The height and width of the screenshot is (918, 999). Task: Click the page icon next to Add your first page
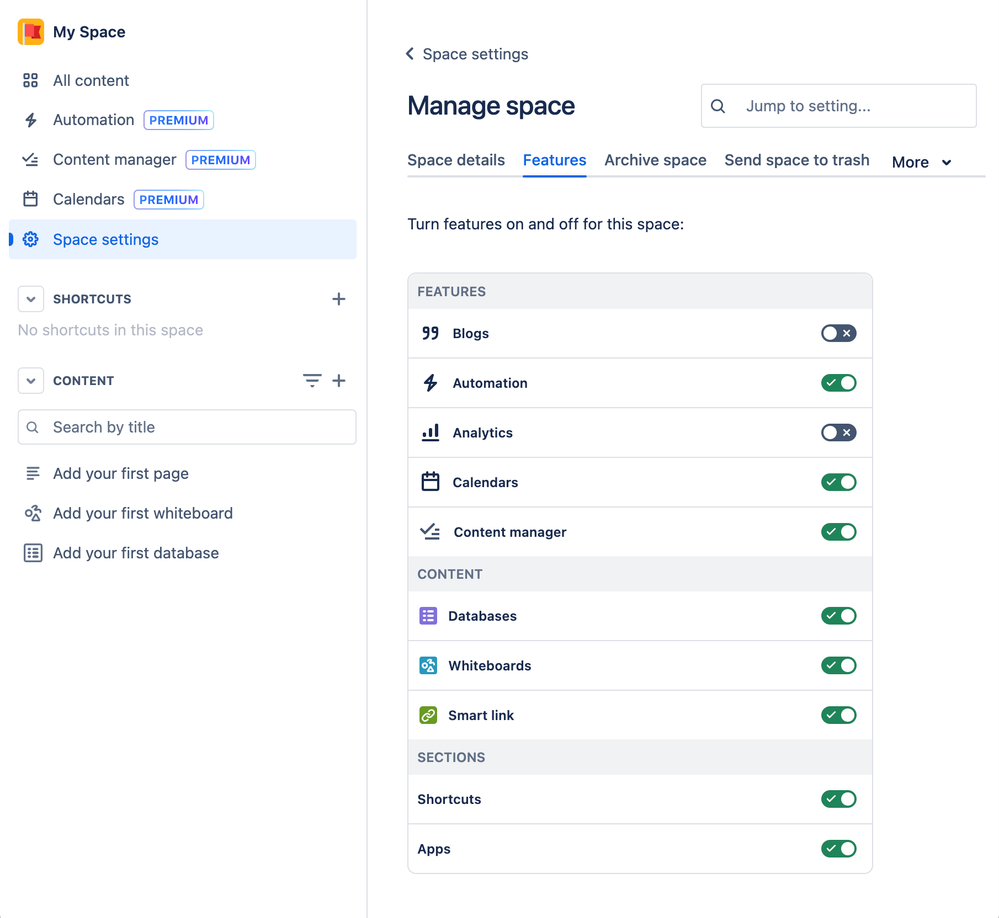(x=32, y=473)
